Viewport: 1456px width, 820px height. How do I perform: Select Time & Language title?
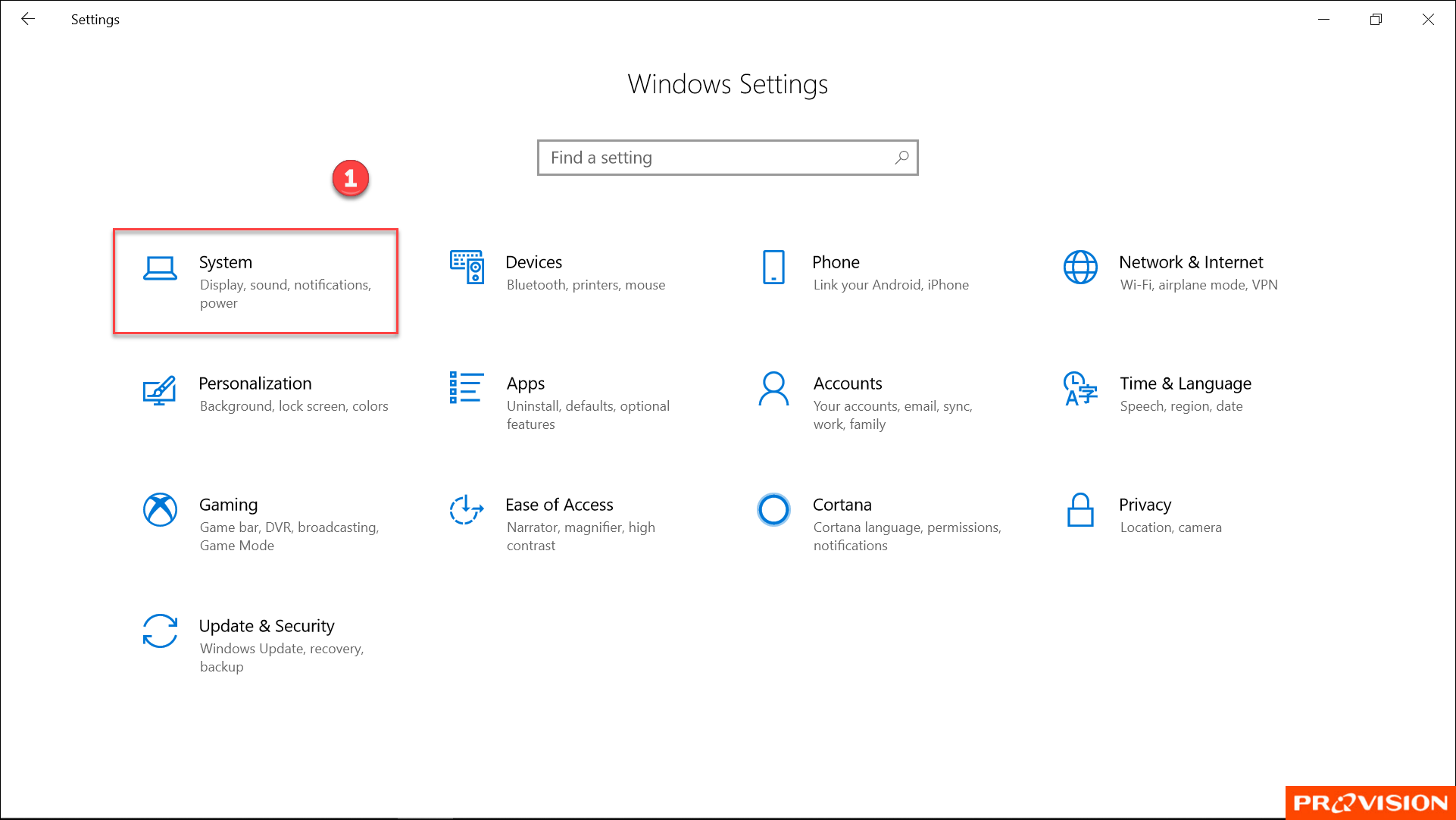[1186, 383]
